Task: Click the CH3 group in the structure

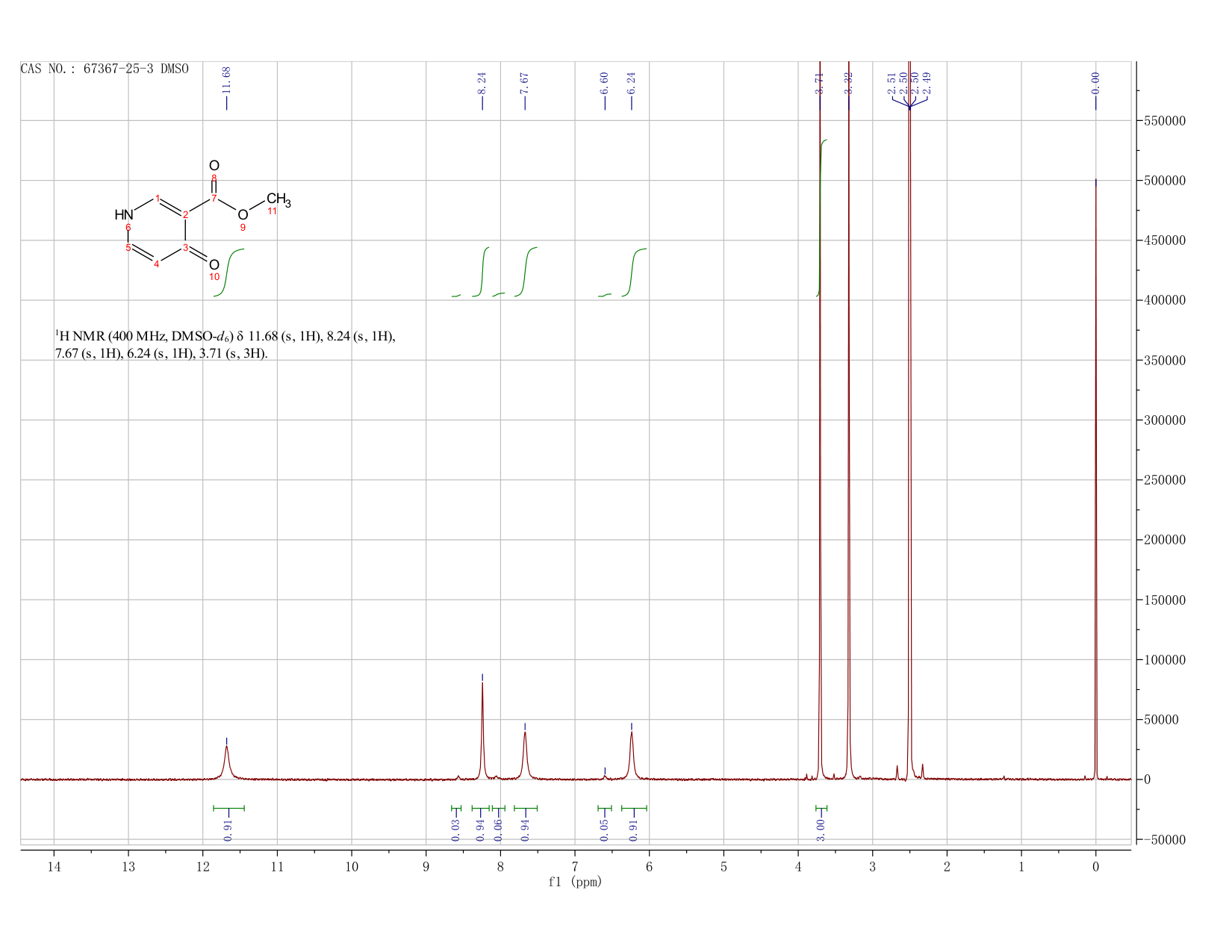Action: (x=279, y=199)
